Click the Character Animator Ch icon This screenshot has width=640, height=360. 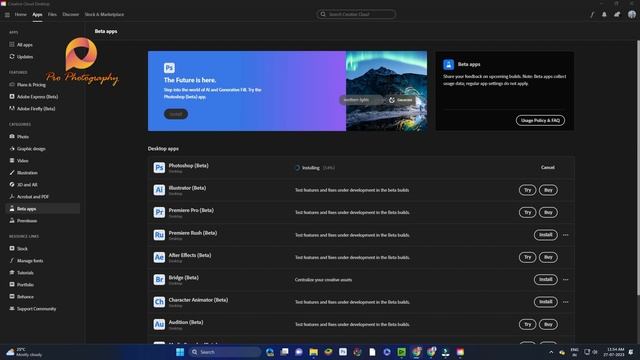(x=159, y=302)
